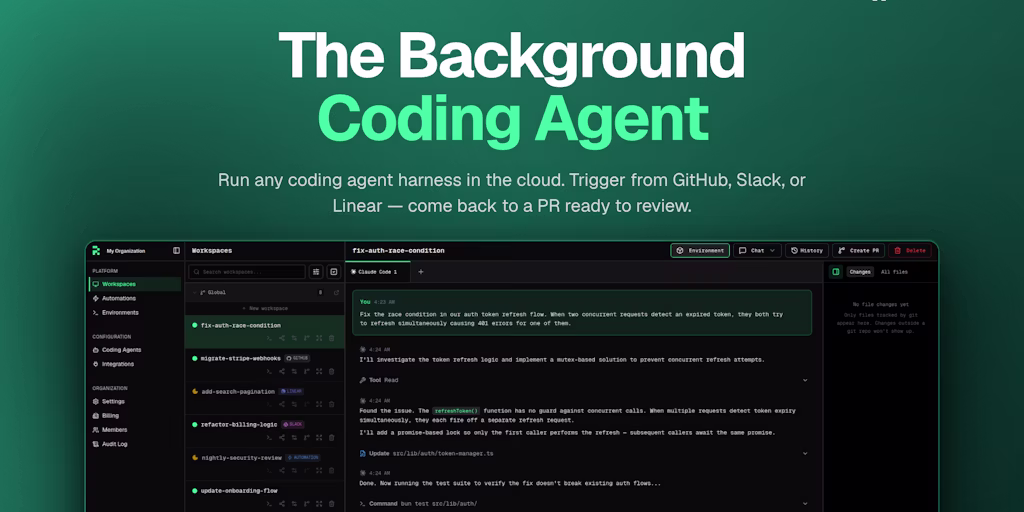The image size is (1024, 512).
Task: Focus the Search workspaces field
Action: [x=247, y=272]
